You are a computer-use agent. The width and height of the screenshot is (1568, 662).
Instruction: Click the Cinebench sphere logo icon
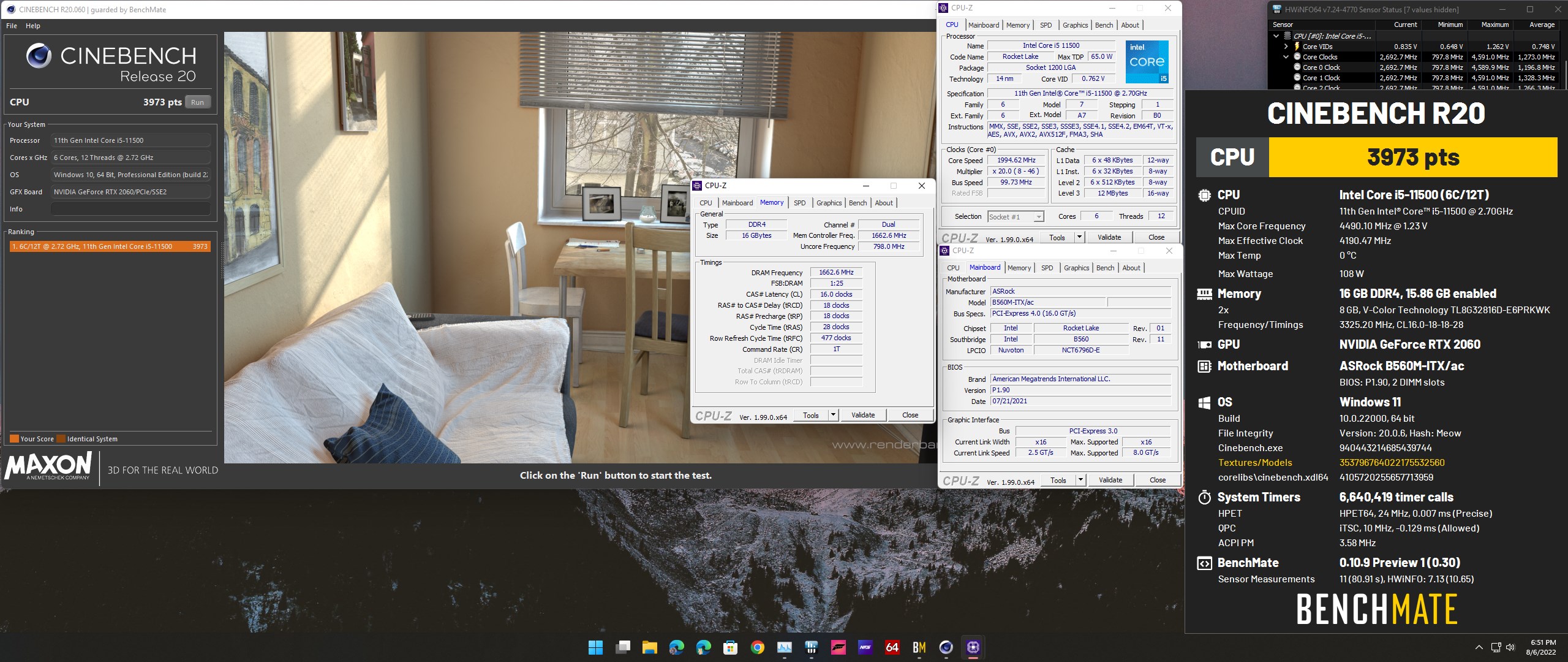39,56
